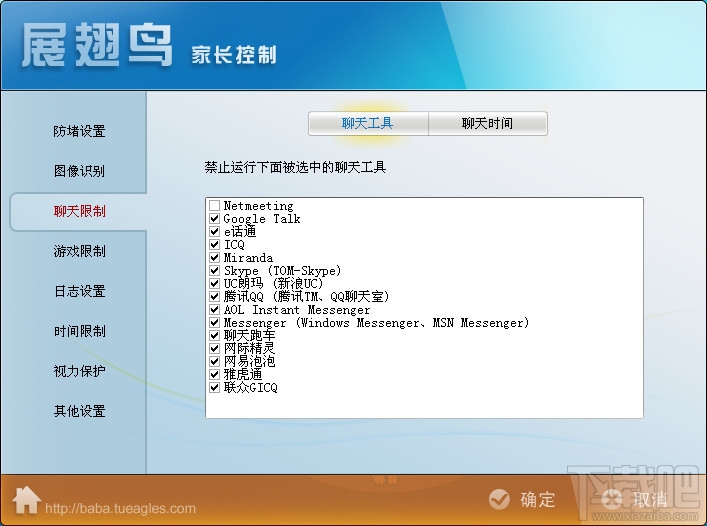Screen dimensions: 707x526
Task: Toggle the ICQ checkbox
Action: [215, 245]
